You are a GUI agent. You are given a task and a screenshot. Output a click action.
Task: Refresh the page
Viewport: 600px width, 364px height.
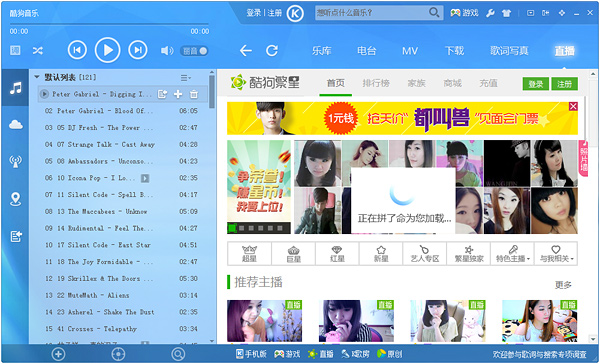click(272, 51)
